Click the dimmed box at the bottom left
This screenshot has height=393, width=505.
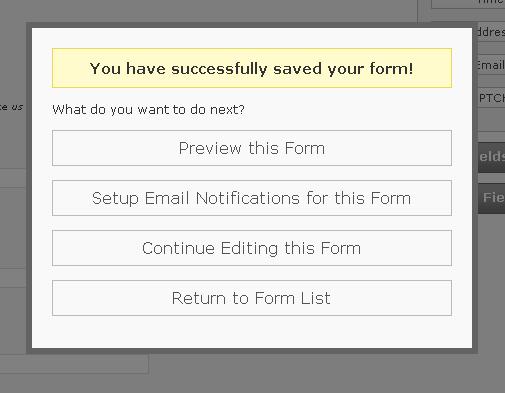tap(74, 363)
